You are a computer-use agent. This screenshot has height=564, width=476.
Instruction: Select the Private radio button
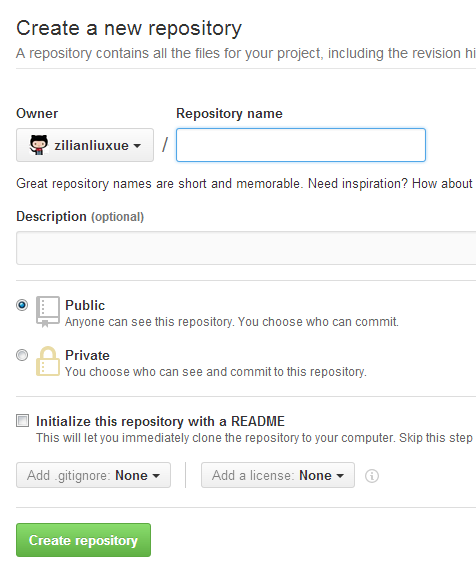point(22,355)
